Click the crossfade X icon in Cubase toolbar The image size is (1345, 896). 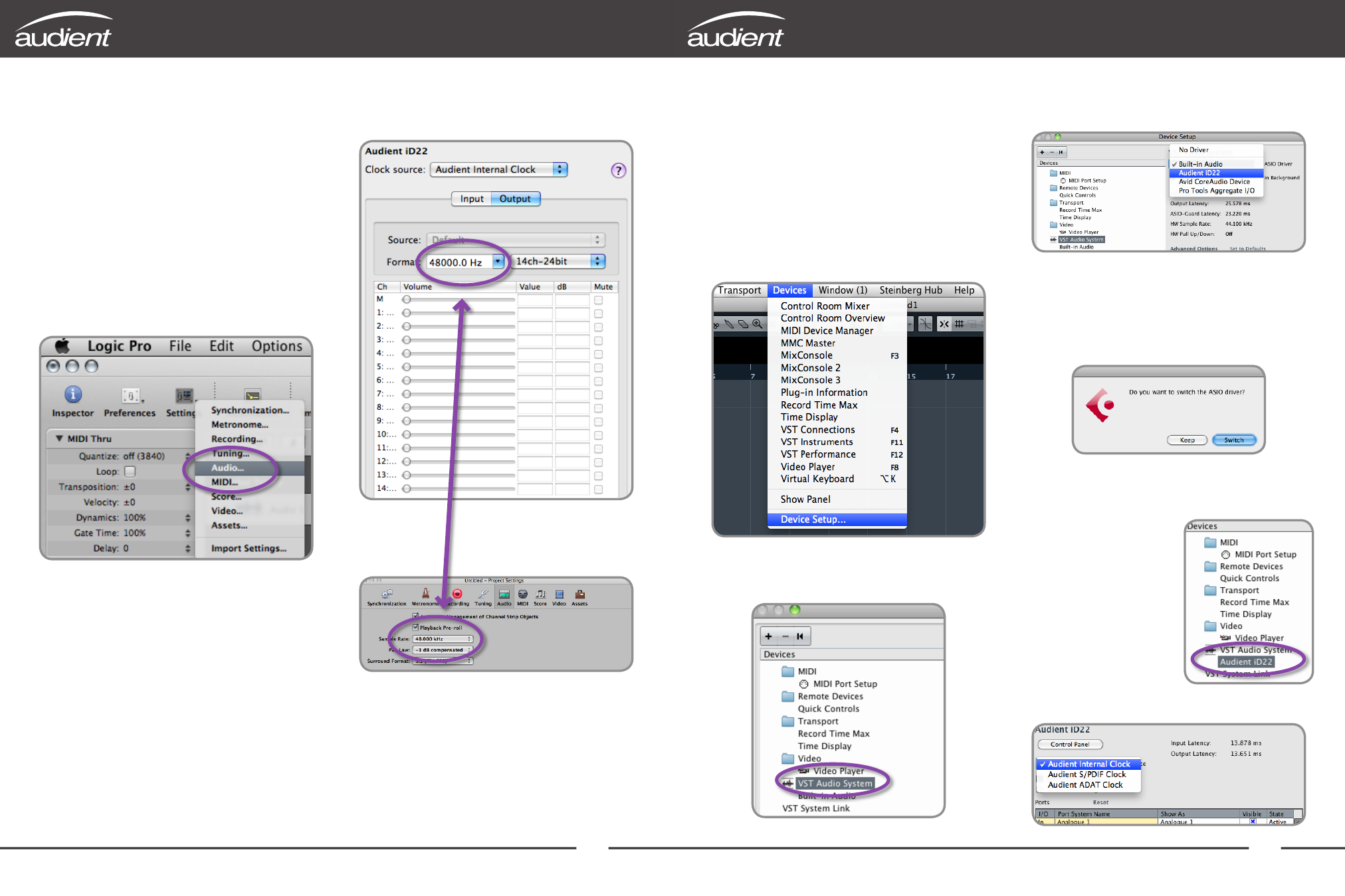coord(944,324)
